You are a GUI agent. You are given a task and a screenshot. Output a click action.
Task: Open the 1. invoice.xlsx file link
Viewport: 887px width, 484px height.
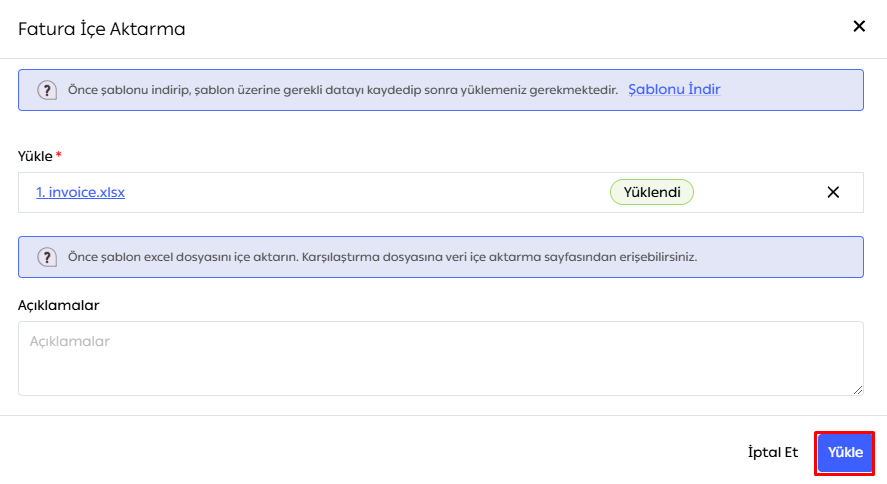[x=80, y=192]
